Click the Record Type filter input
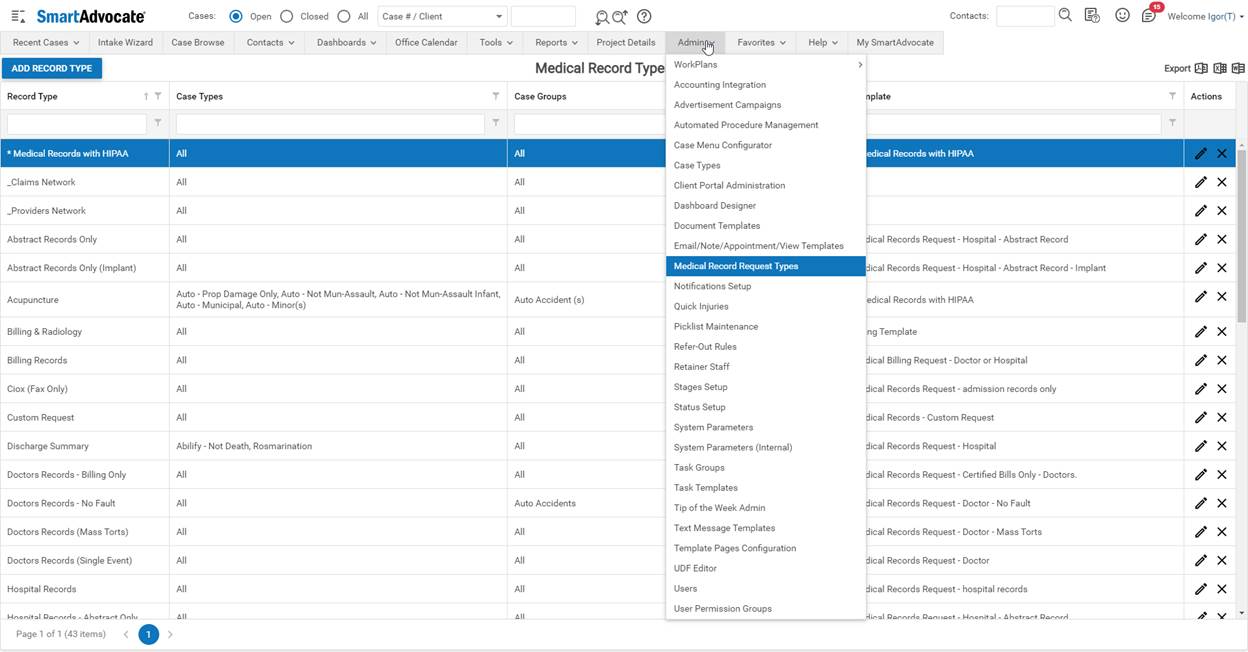Screen dimensions: 1248x652 pyautogui.click(x=77, y=123)
